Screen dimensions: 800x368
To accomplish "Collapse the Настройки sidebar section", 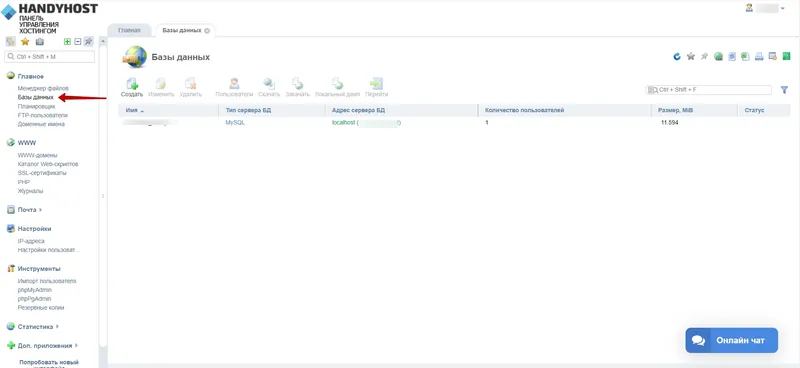I will point(34,229).
